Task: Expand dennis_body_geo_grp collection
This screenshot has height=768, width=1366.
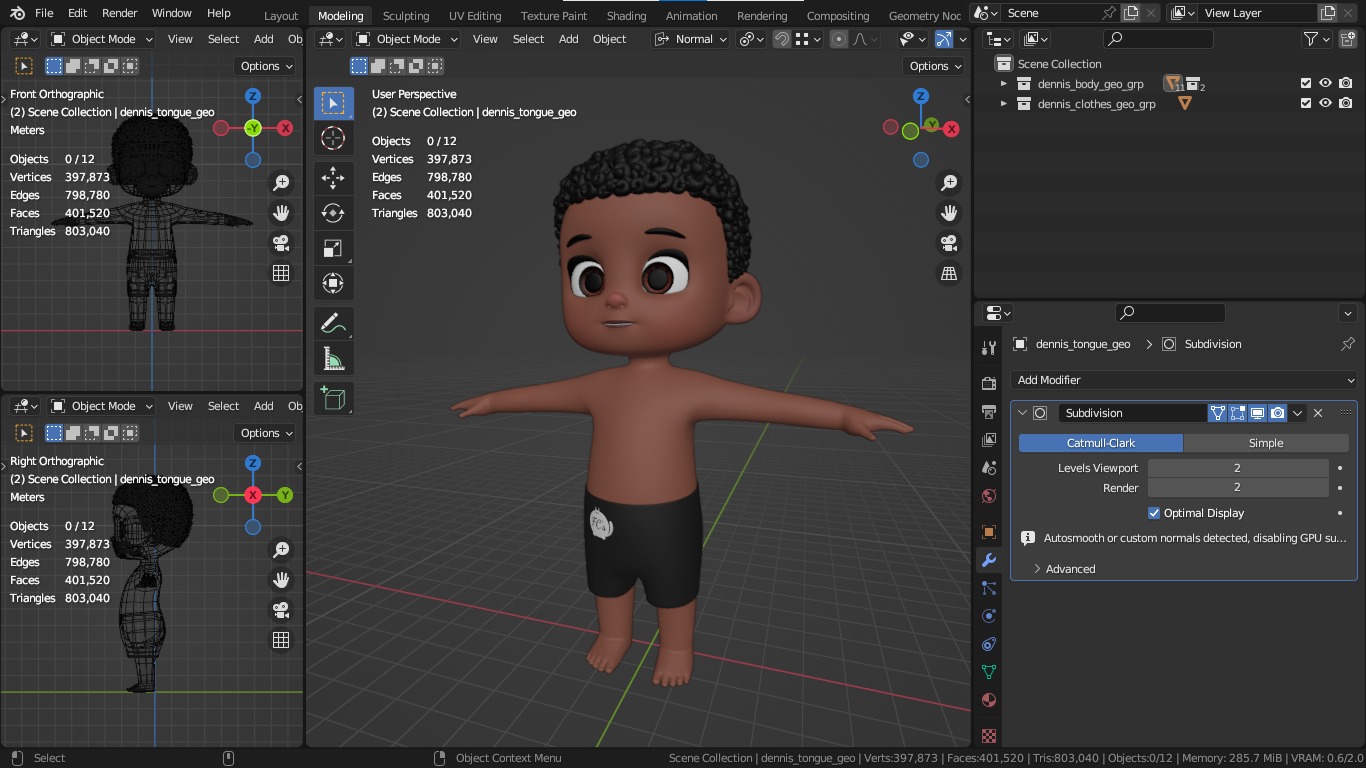Action: point(1004,84)
